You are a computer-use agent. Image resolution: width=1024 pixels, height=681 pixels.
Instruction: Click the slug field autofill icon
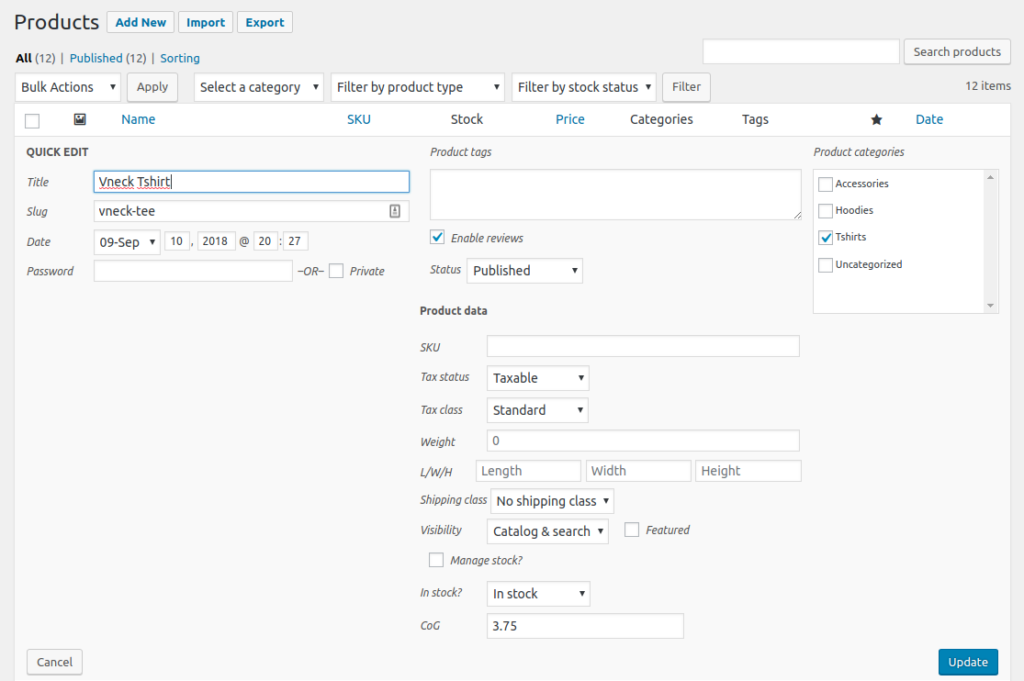click(x=394, y=211)
